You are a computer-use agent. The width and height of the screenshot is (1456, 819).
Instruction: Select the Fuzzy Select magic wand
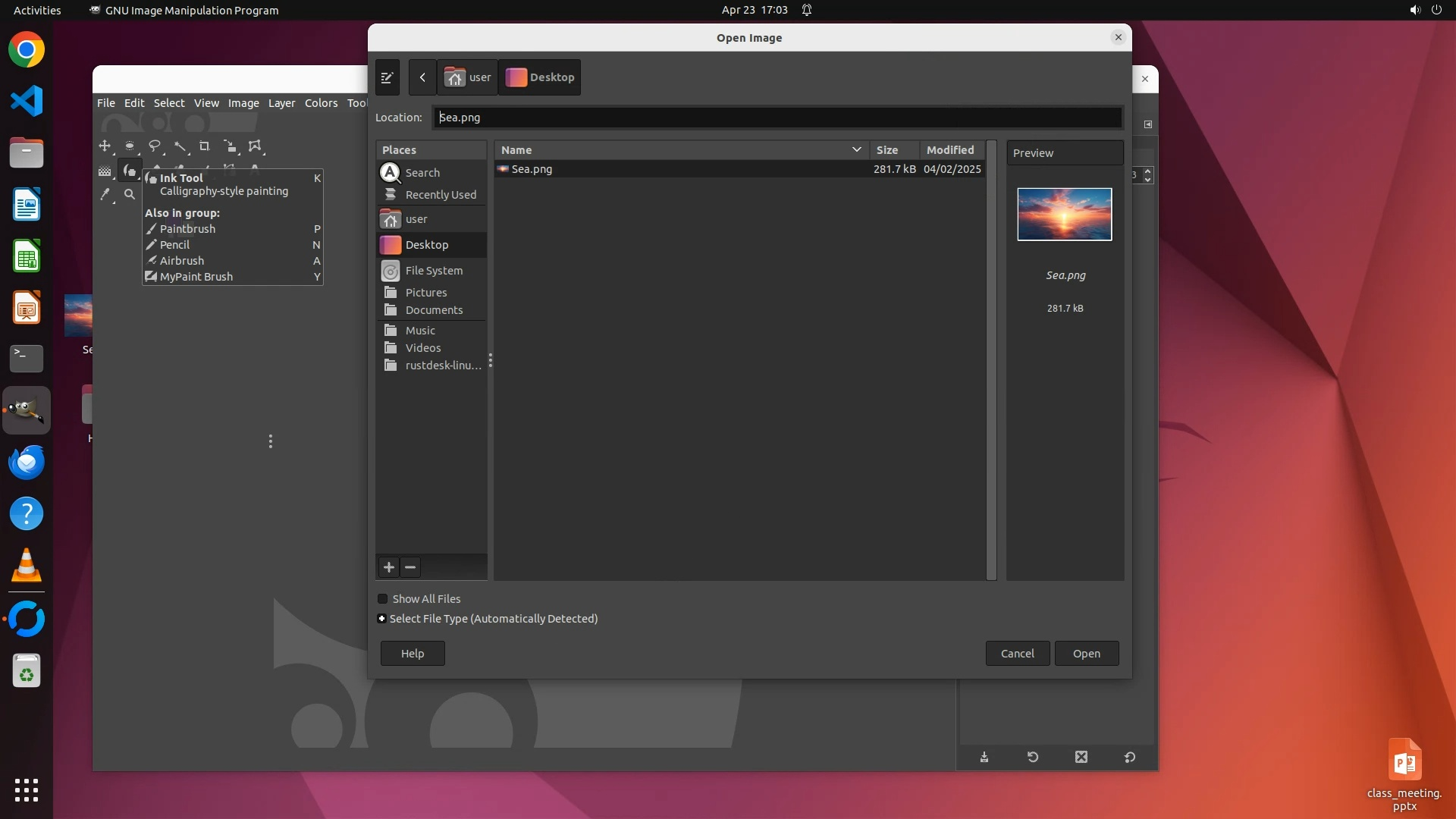tap(180, 146)
